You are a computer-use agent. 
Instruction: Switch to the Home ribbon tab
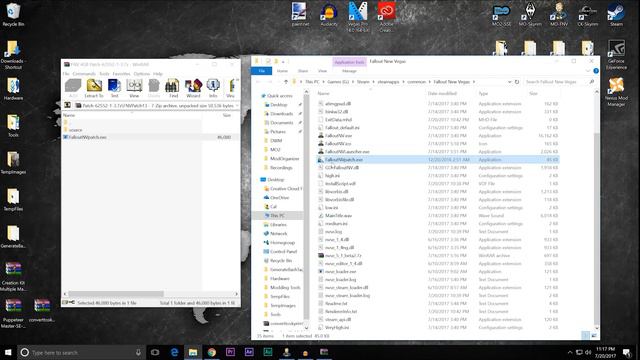pyautogui.click(x=282, y=71)
